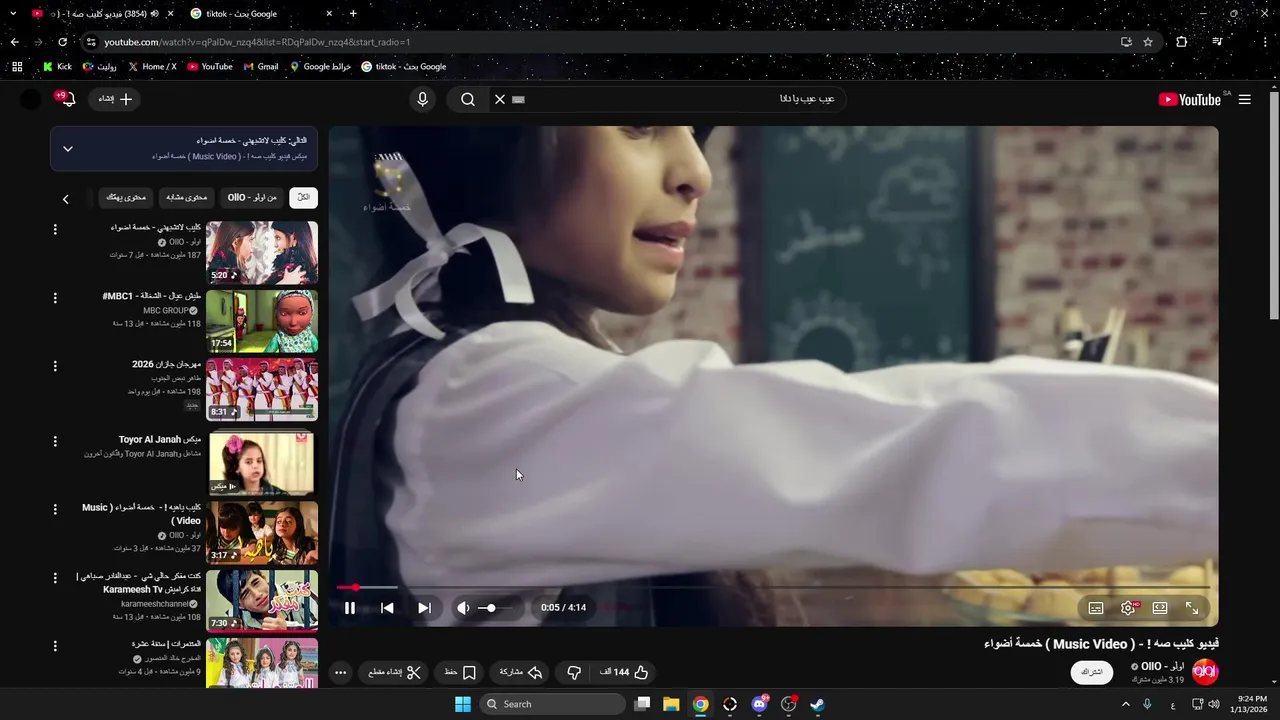Open the 5:20 duration video thumbnail

tap(262, 253)
